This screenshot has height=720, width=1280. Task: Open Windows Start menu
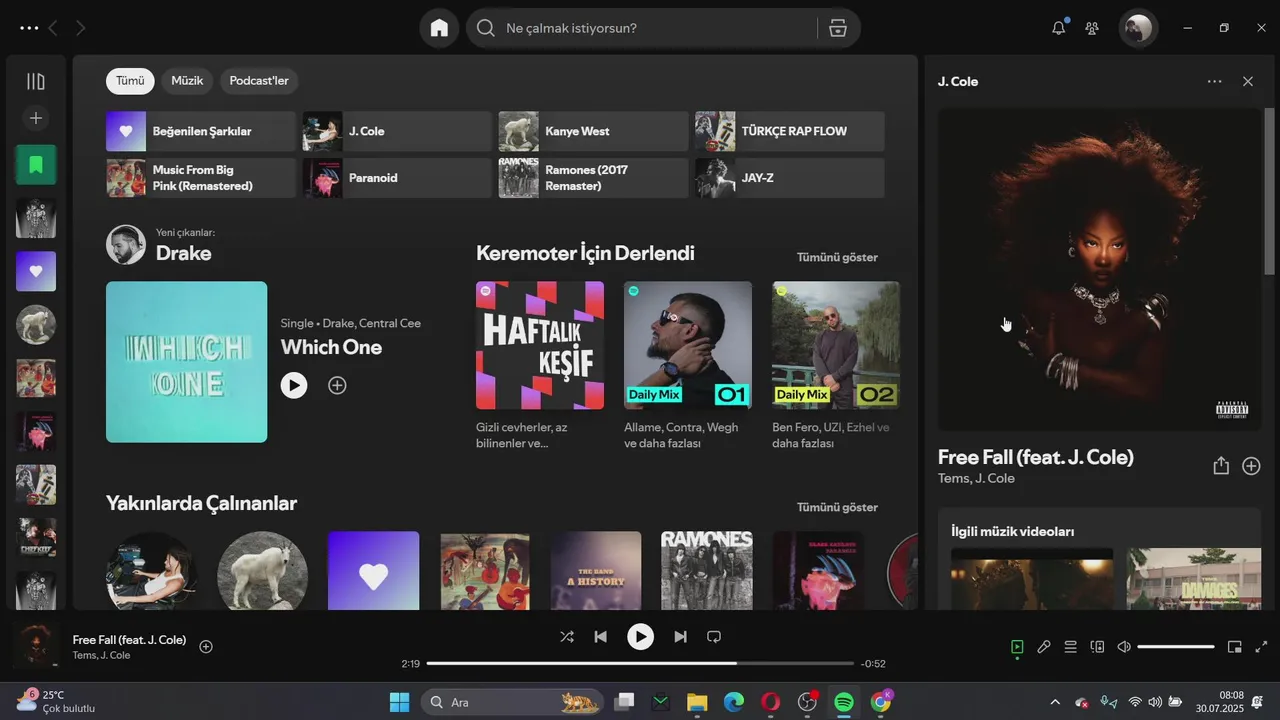click(399, 702)
